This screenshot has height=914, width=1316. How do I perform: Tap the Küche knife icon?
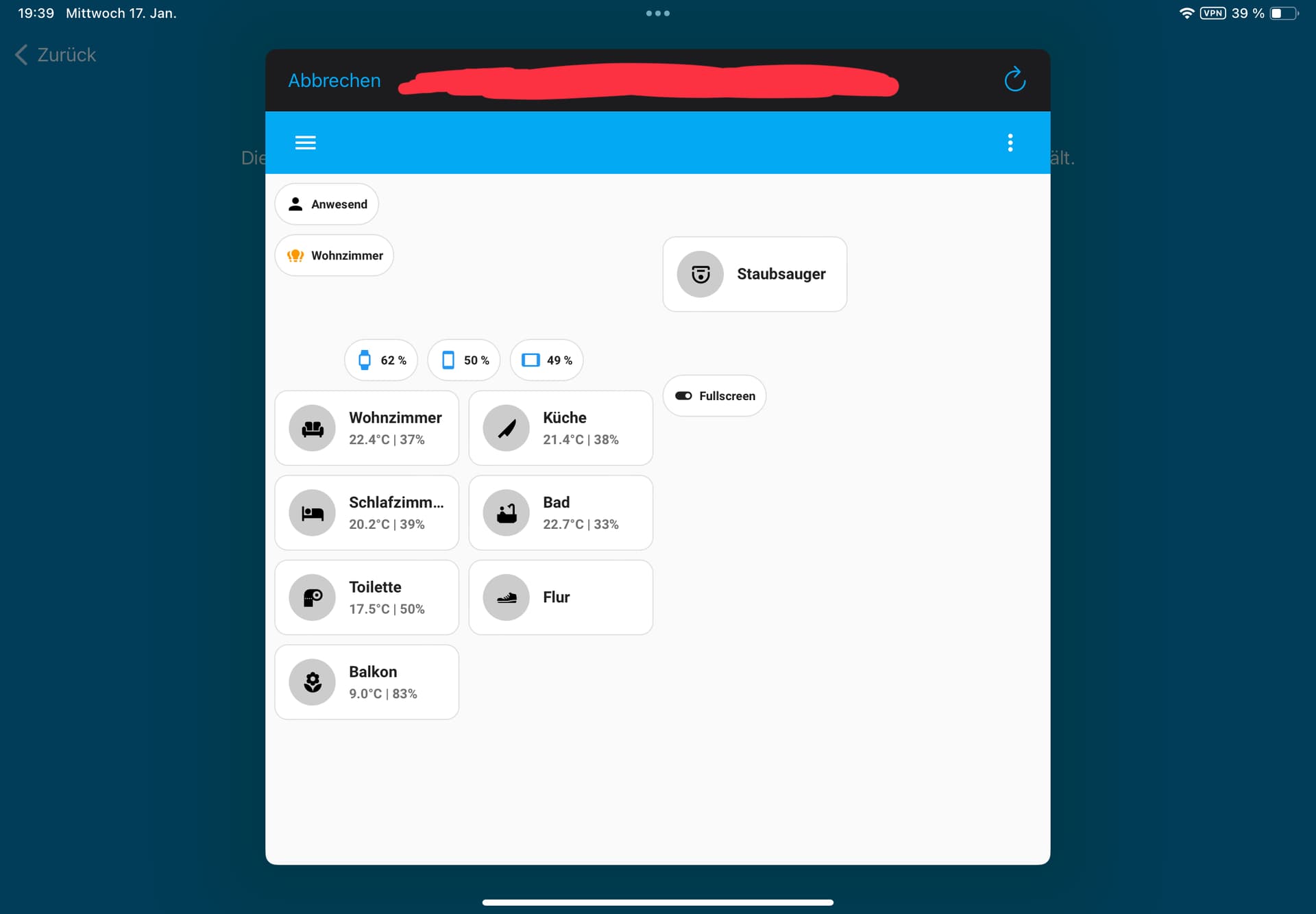pos(506,428)
